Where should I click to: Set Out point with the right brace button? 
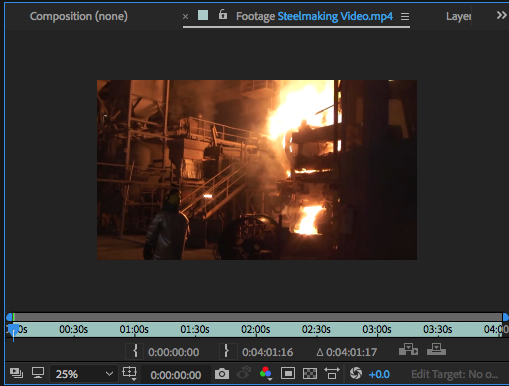226,351
